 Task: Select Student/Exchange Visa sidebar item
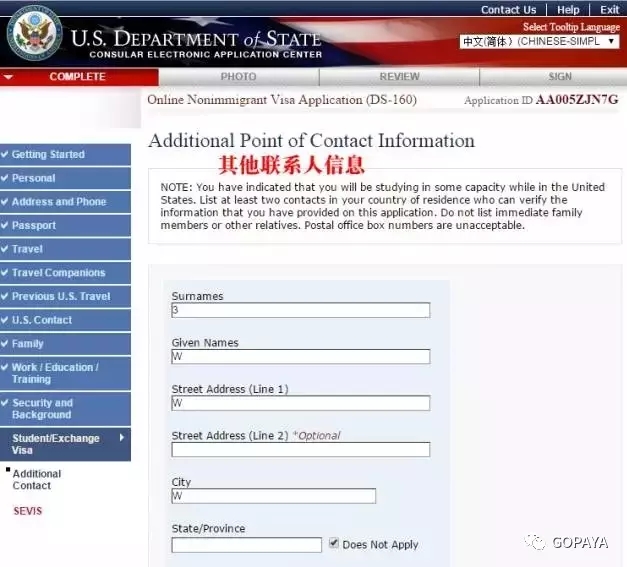coord(65,444)
